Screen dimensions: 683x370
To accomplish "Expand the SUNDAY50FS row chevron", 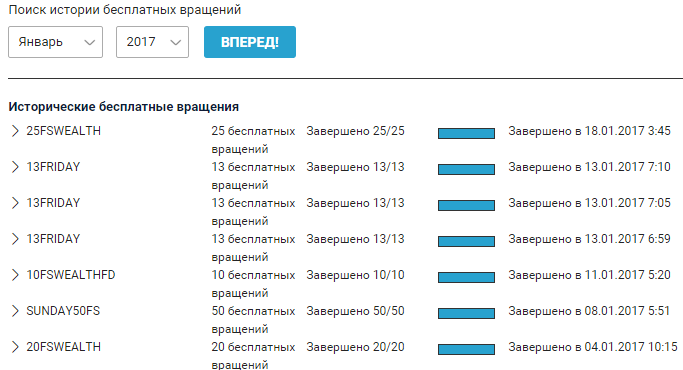I will click(x=15, y=311).
